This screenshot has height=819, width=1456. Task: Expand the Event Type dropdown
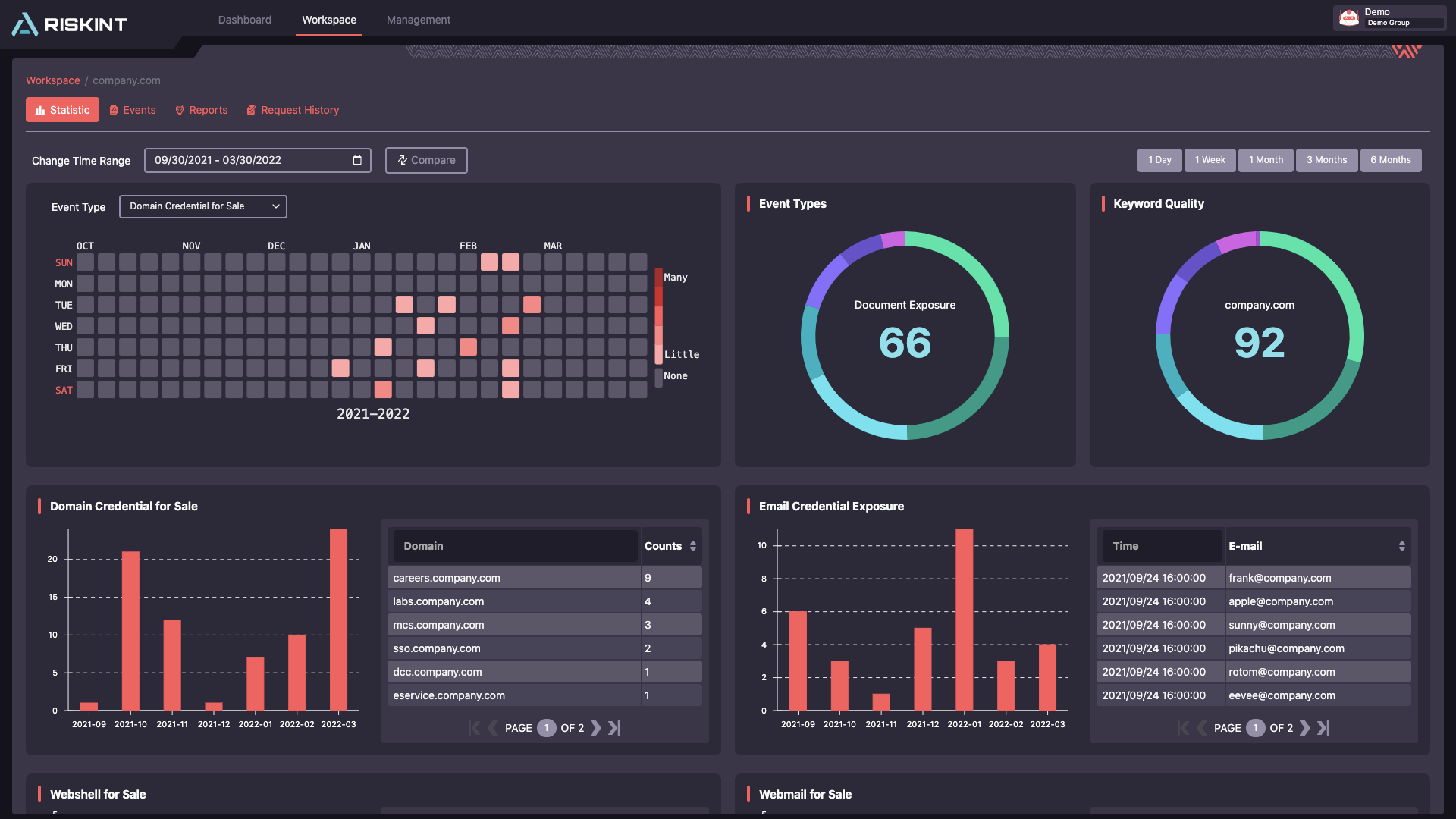pos(202,206)
